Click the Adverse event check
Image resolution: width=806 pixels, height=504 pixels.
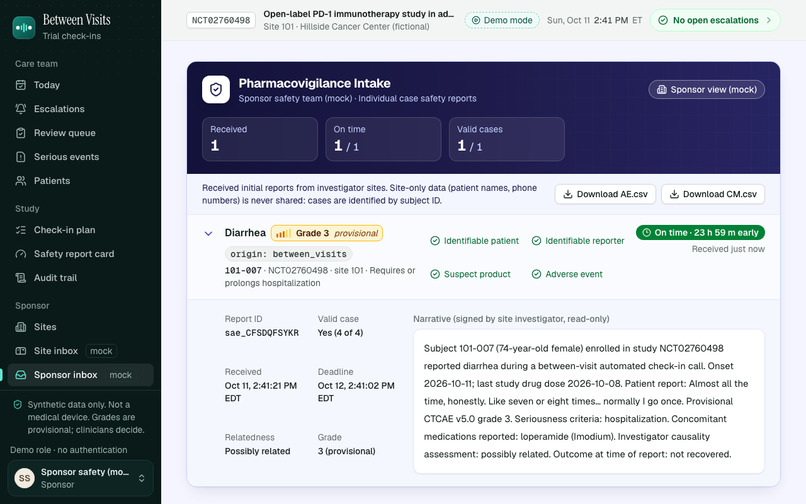(567, 274)
